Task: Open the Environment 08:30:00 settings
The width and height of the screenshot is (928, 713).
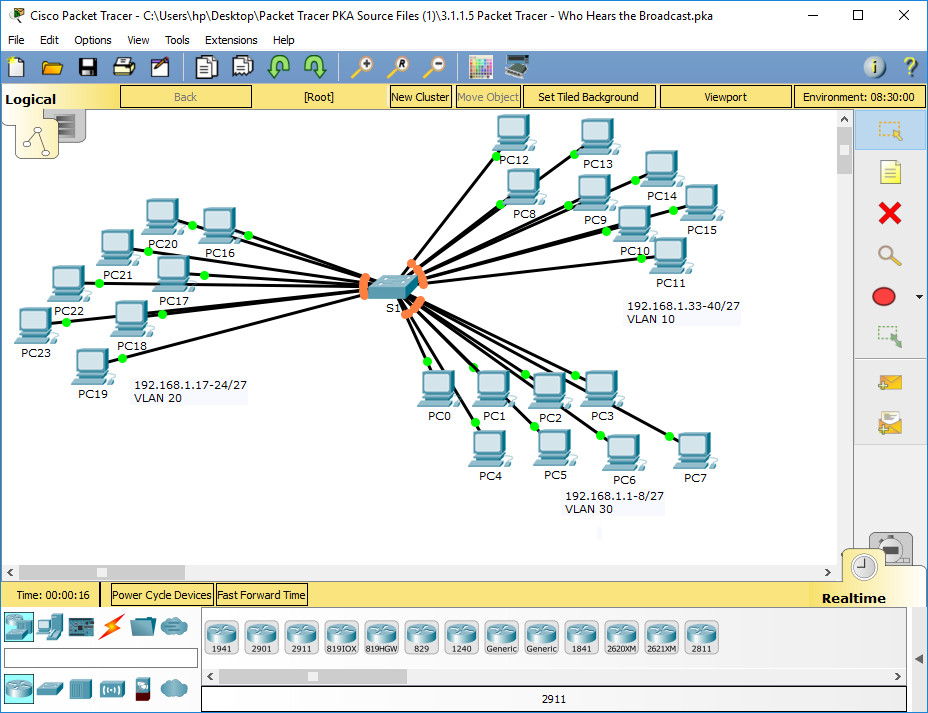Action: click(x=859, y=97)
